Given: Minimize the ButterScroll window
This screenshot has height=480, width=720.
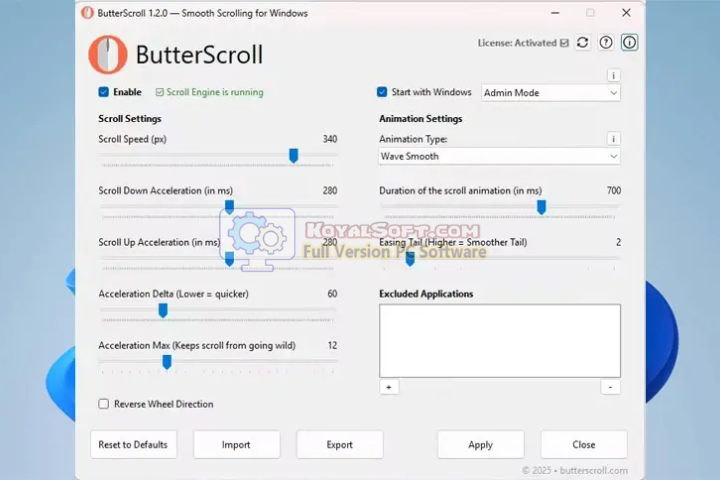Looking at the screenshot, I should click(x=555, y=13).
